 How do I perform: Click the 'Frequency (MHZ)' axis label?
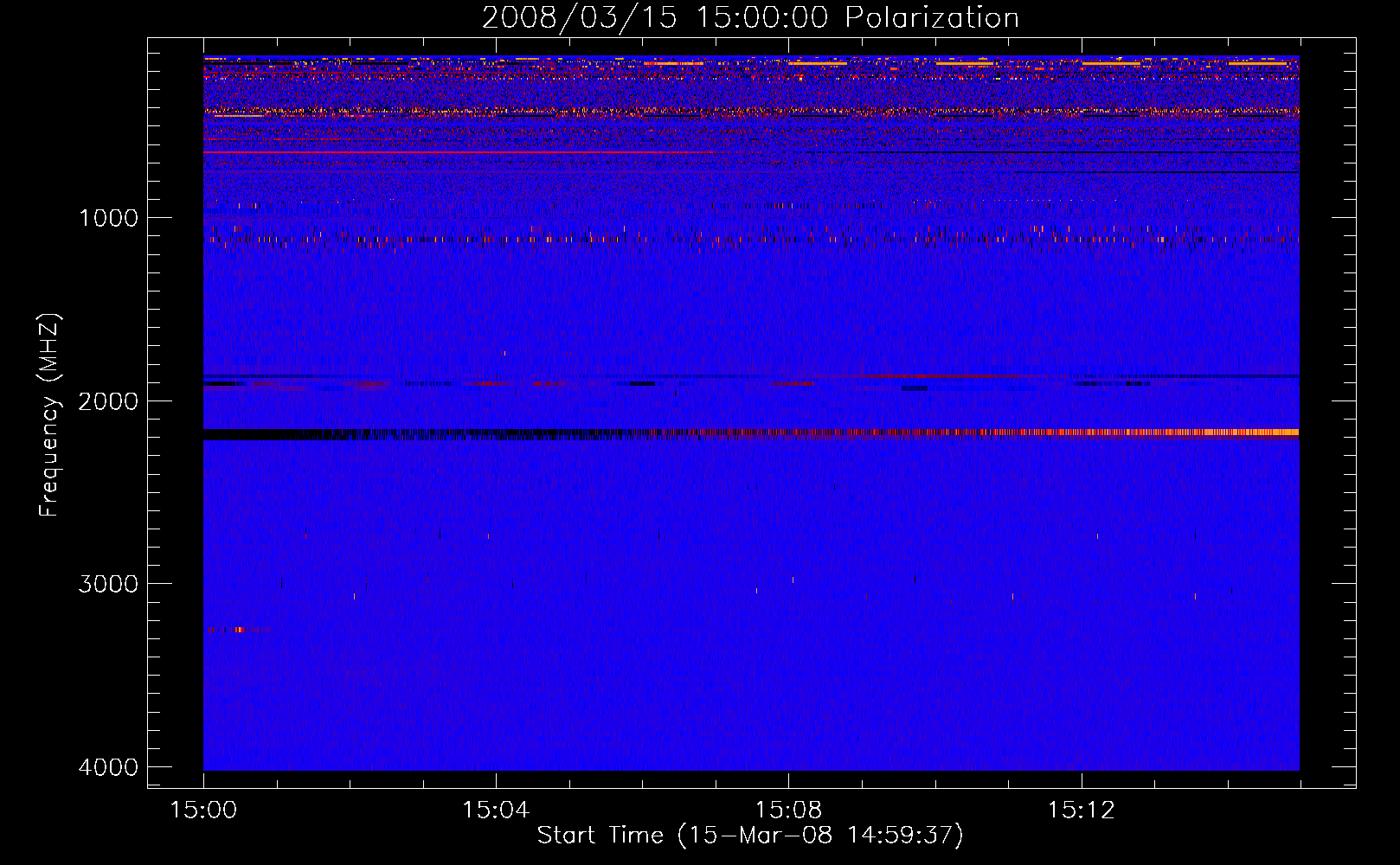click(49, 414)
